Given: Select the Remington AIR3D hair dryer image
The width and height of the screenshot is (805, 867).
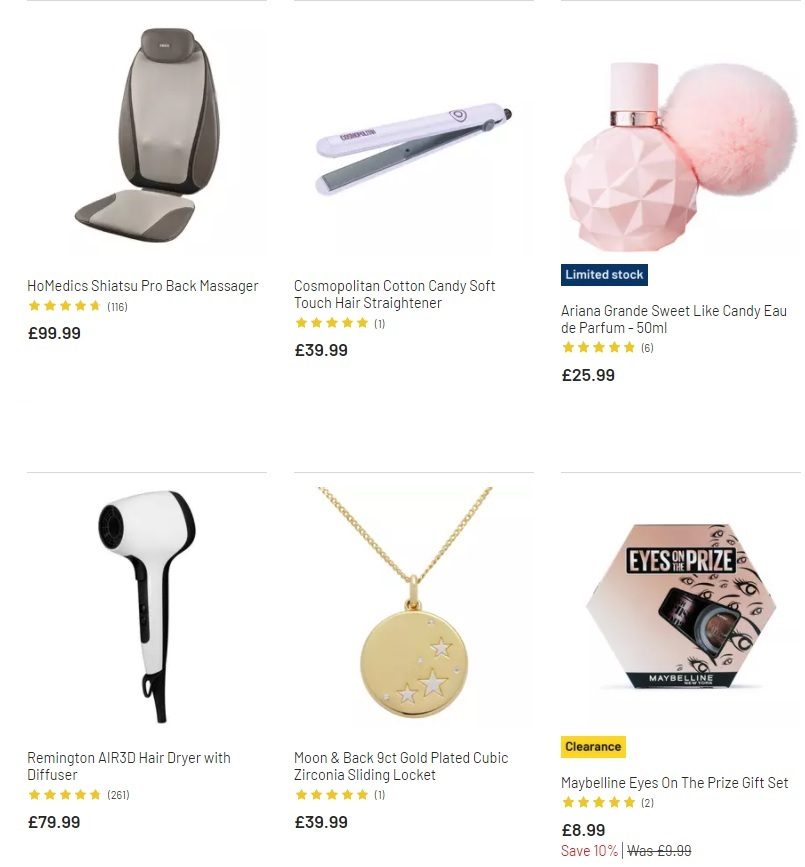Looking at the screenshot, I should pyautogui.click(x=147, y=607).
